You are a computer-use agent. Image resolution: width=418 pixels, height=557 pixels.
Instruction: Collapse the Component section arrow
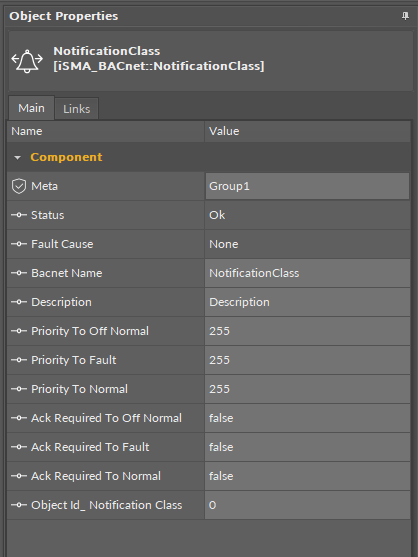pyautogui.click(x=17, y=158)
